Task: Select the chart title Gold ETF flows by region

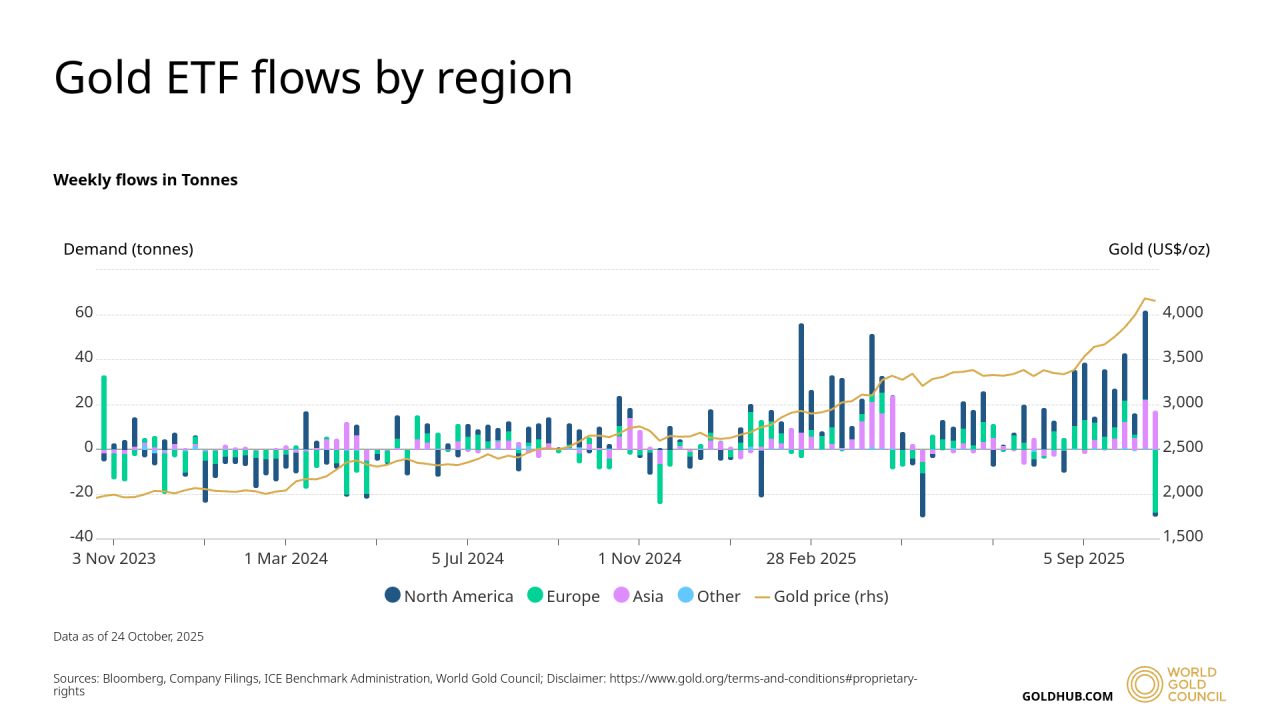Action: click(314, 77)
